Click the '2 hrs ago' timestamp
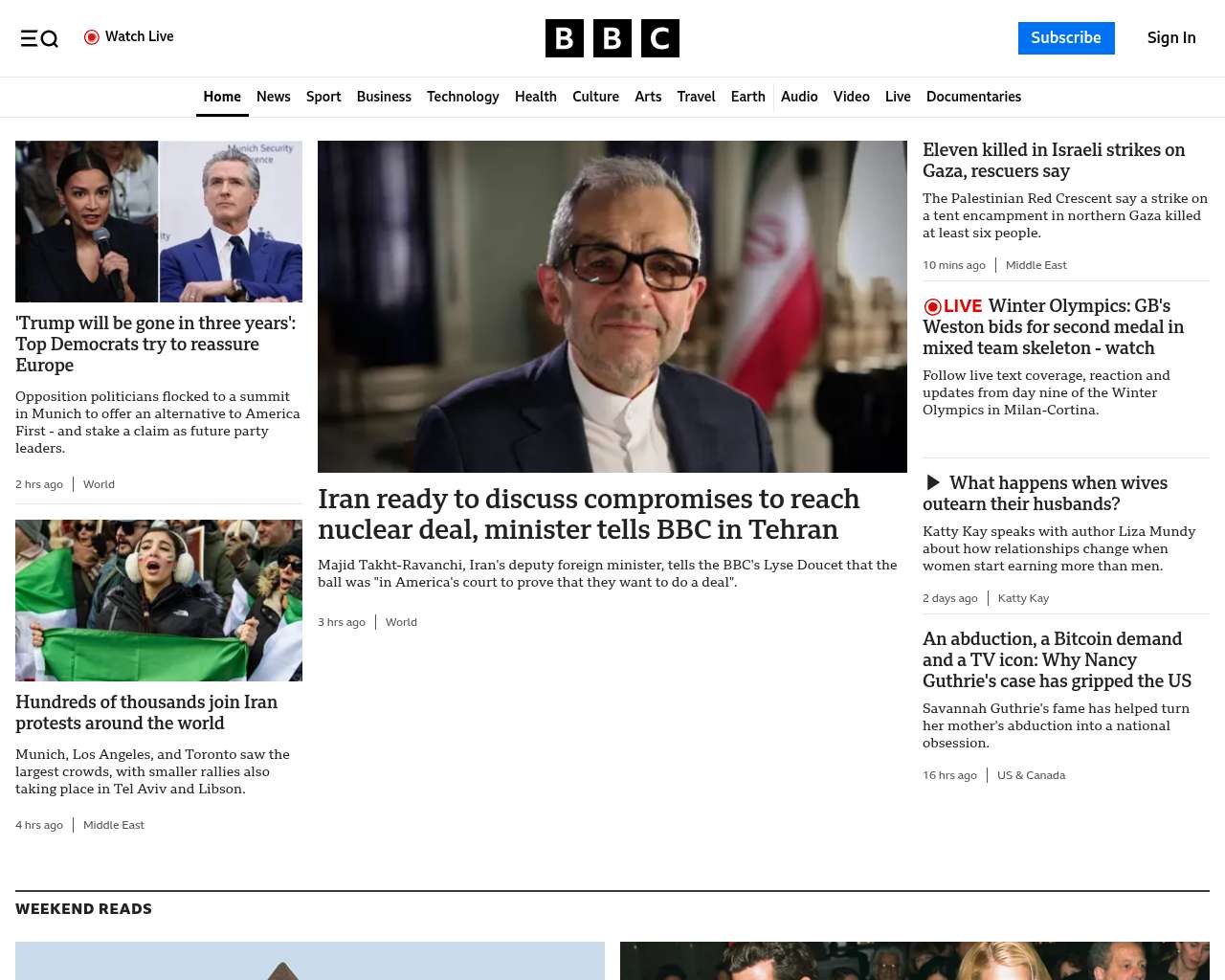This screenshot has width=1225, height=980. (39, 484)
